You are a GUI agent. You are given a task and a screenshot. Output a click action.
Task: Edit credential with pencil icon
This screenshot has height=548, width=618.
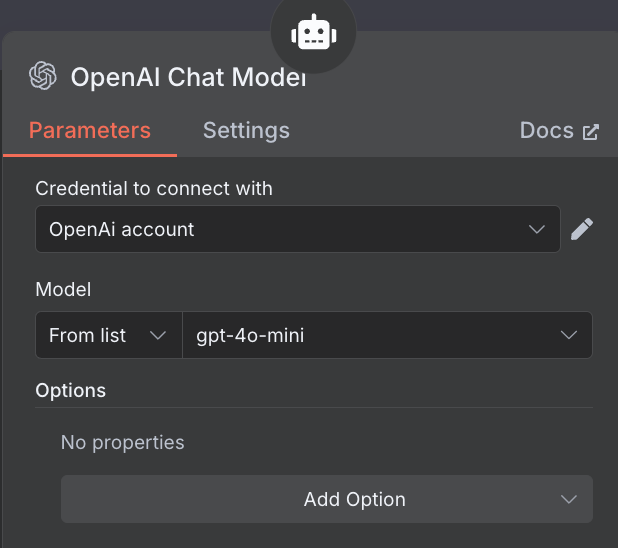(582, 229)
